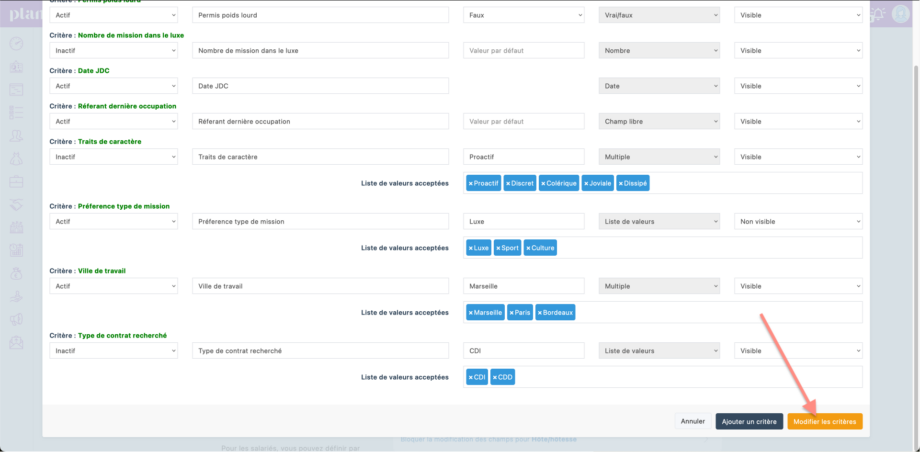Delete the Culture tag
The image size is (920, 452).
click(529, 248)
